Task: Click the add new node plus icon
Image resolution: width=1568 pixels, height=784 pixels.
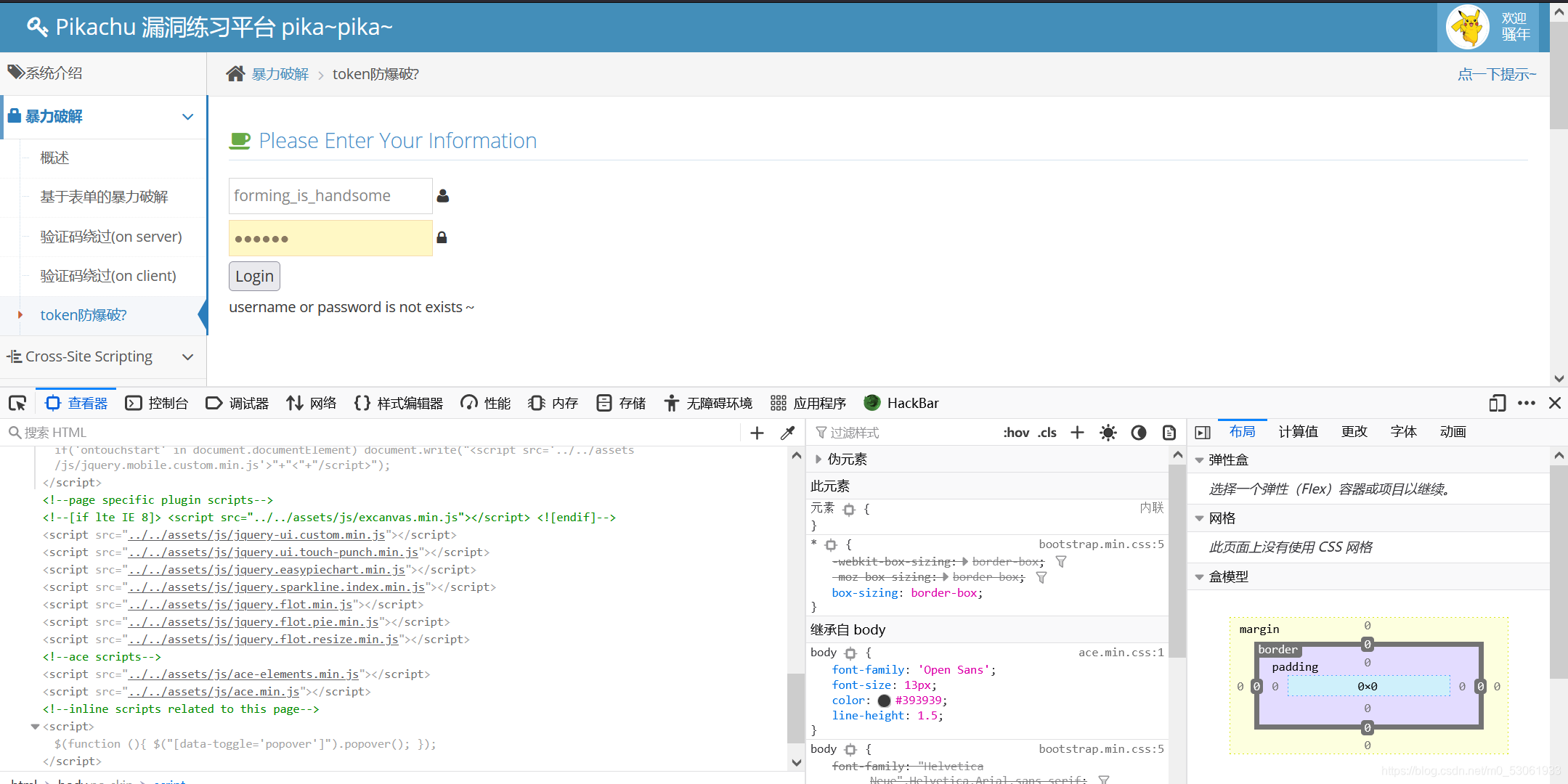Action: click(757, 433)
